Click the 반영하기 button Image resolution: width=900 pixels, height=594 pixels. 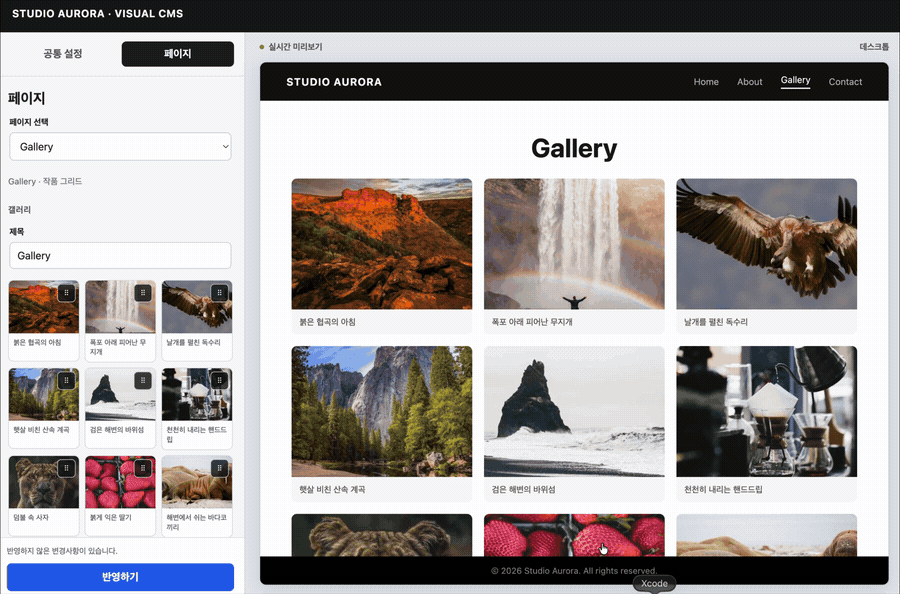pos(120,577)
